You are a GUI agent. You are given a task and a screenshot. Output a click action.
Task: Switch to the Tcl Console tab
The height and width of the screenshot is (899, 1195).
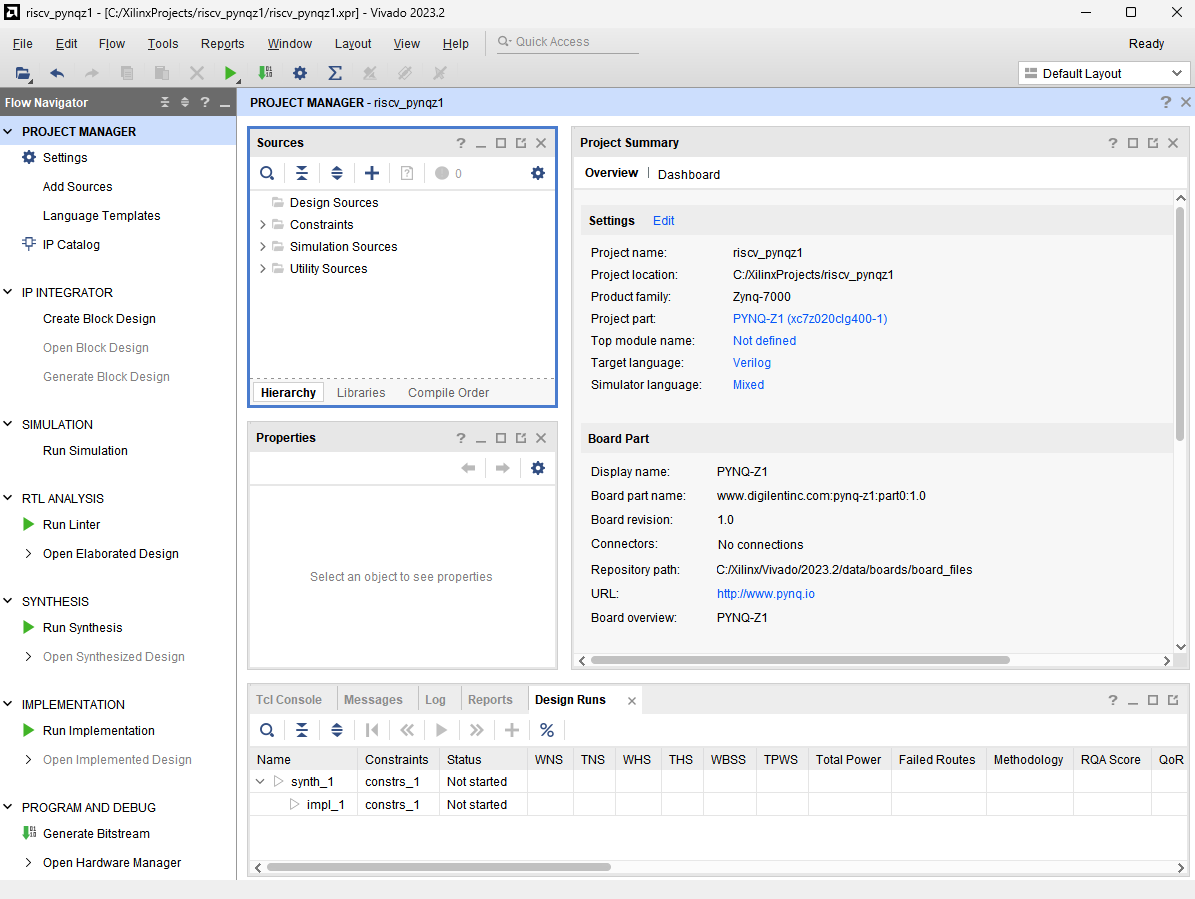coord(289,700)
